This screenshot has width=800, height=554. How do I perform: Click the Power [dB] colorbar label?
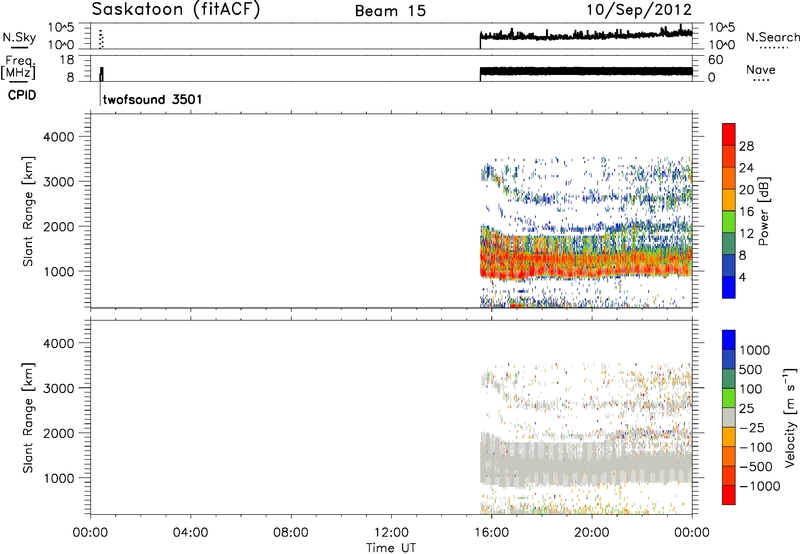click(763, 211)
